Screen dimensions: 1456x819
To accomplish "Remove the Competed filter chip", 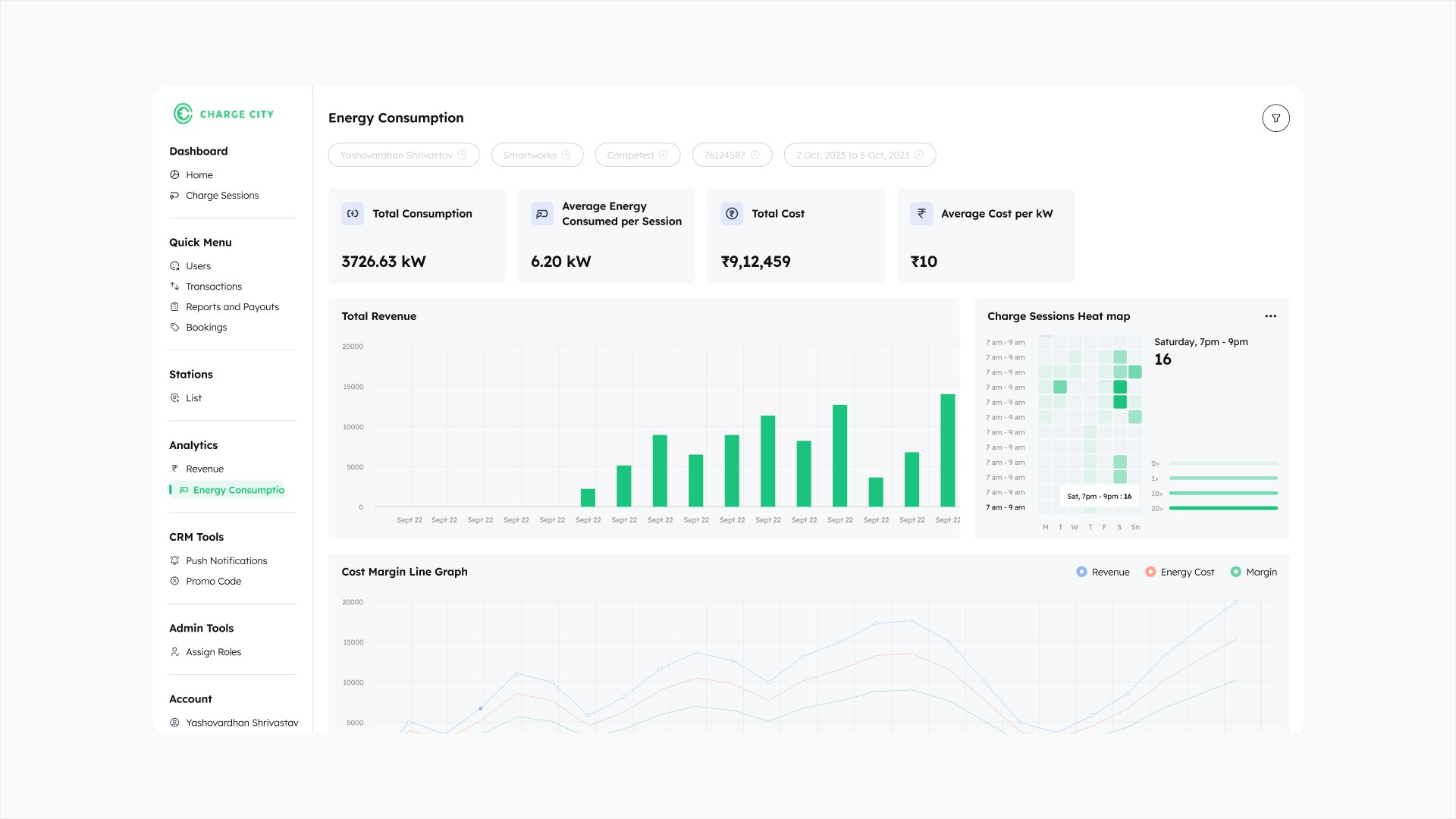I will click(664, 155).
